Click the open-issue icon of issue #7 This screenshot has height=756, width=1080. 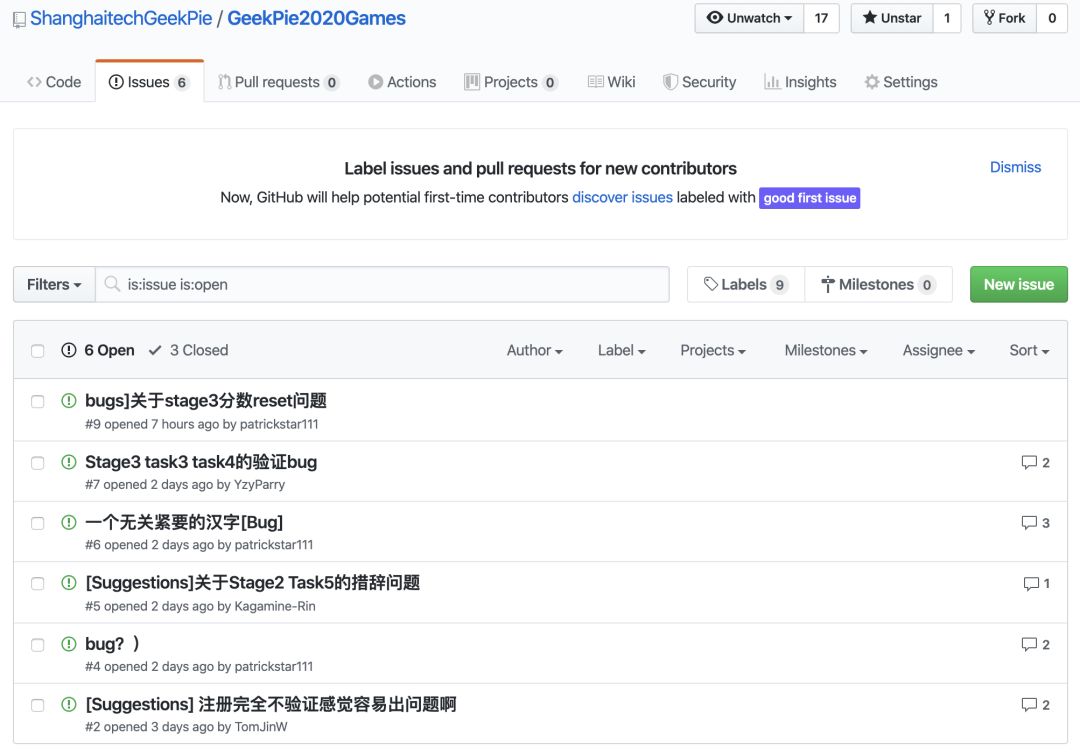tap(69, 462)
